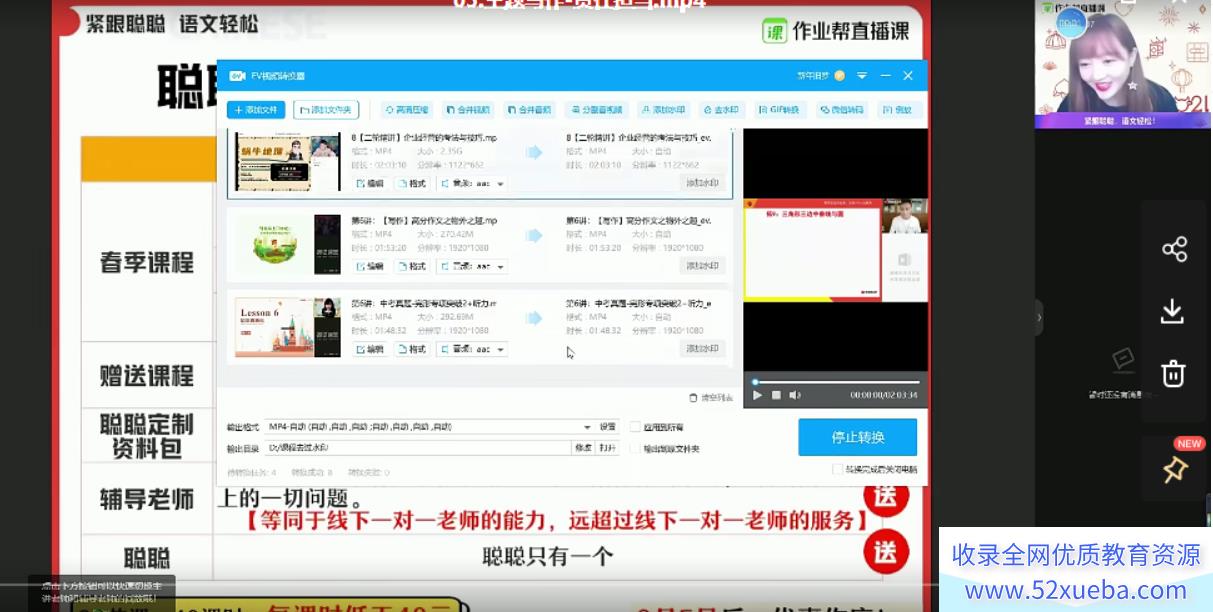This screenshot has width=1213, height=612.
Task: Open the 合并视频 merge video tool
Action: point(468,110)
